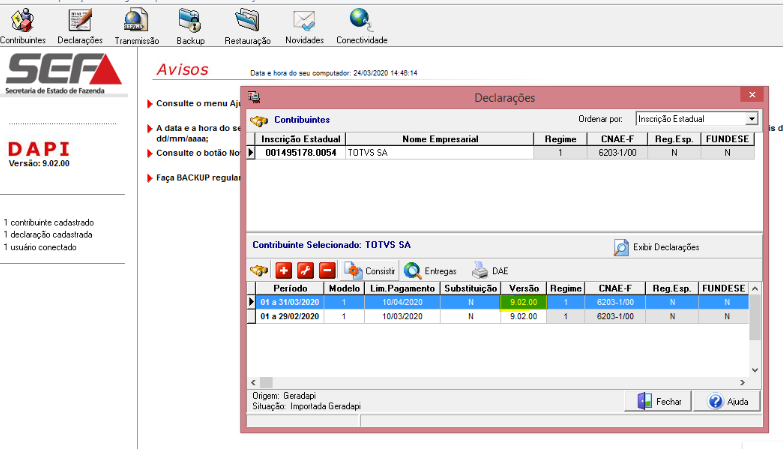
Task: Click the scroll up arrow of declarations list
Action: point(755,289)
